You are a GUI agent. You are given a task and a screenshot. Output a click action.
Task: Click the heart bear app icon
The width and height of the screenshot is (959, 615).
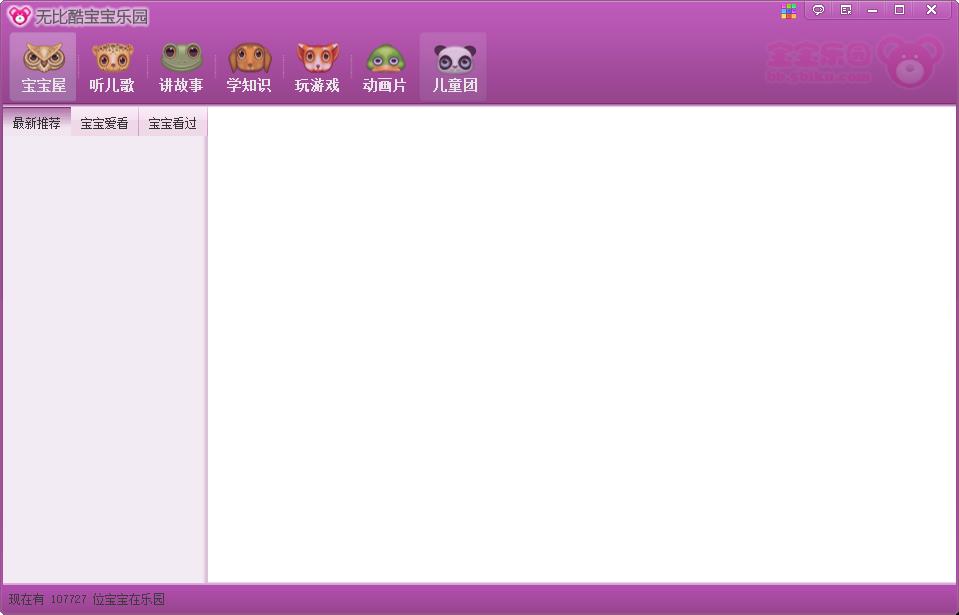coord(19,16)
